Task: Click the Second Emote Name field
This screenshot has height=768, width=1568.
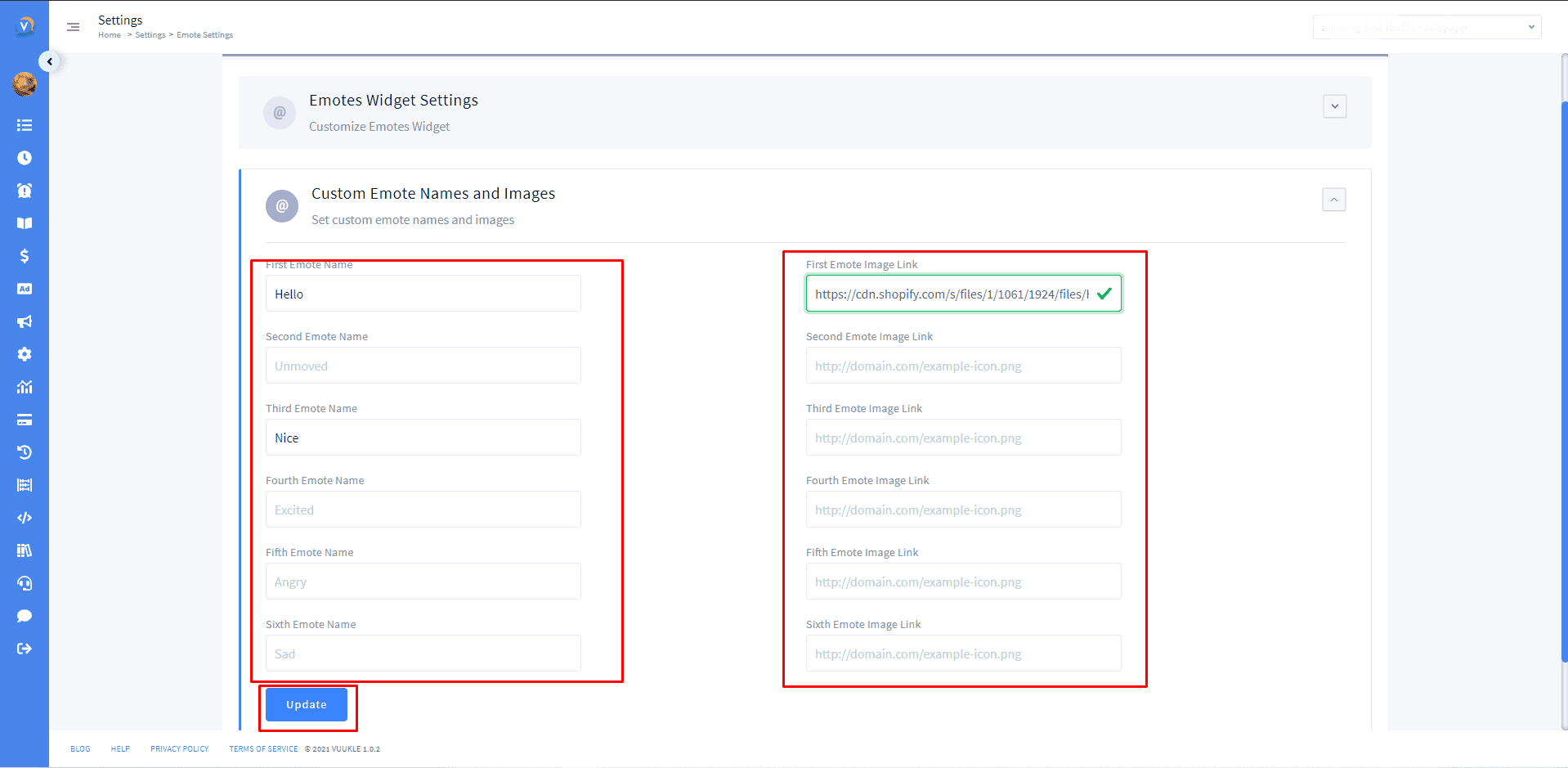Action: pos(423,366)
